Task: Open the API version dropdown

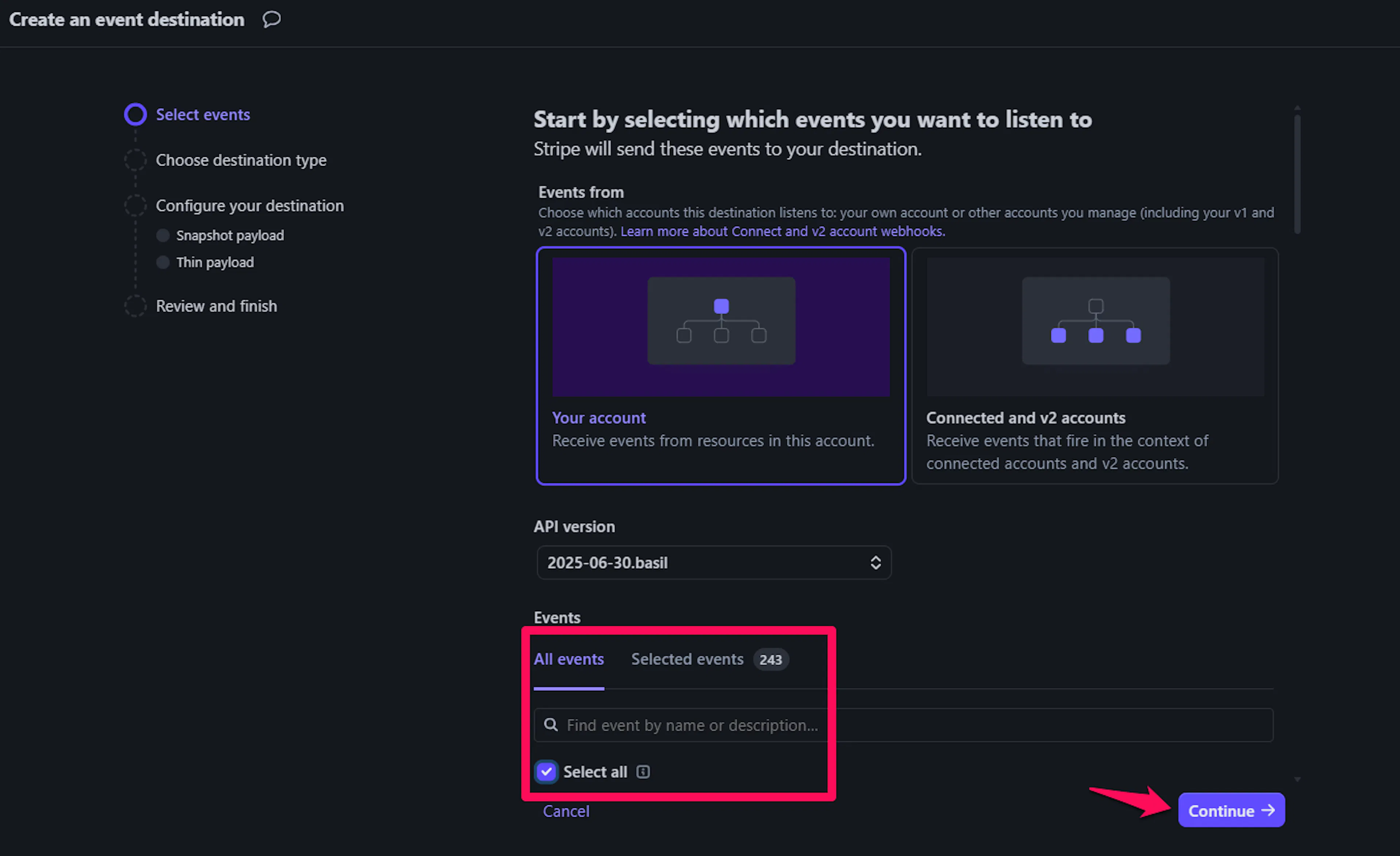Action: (x=713, y=562)
